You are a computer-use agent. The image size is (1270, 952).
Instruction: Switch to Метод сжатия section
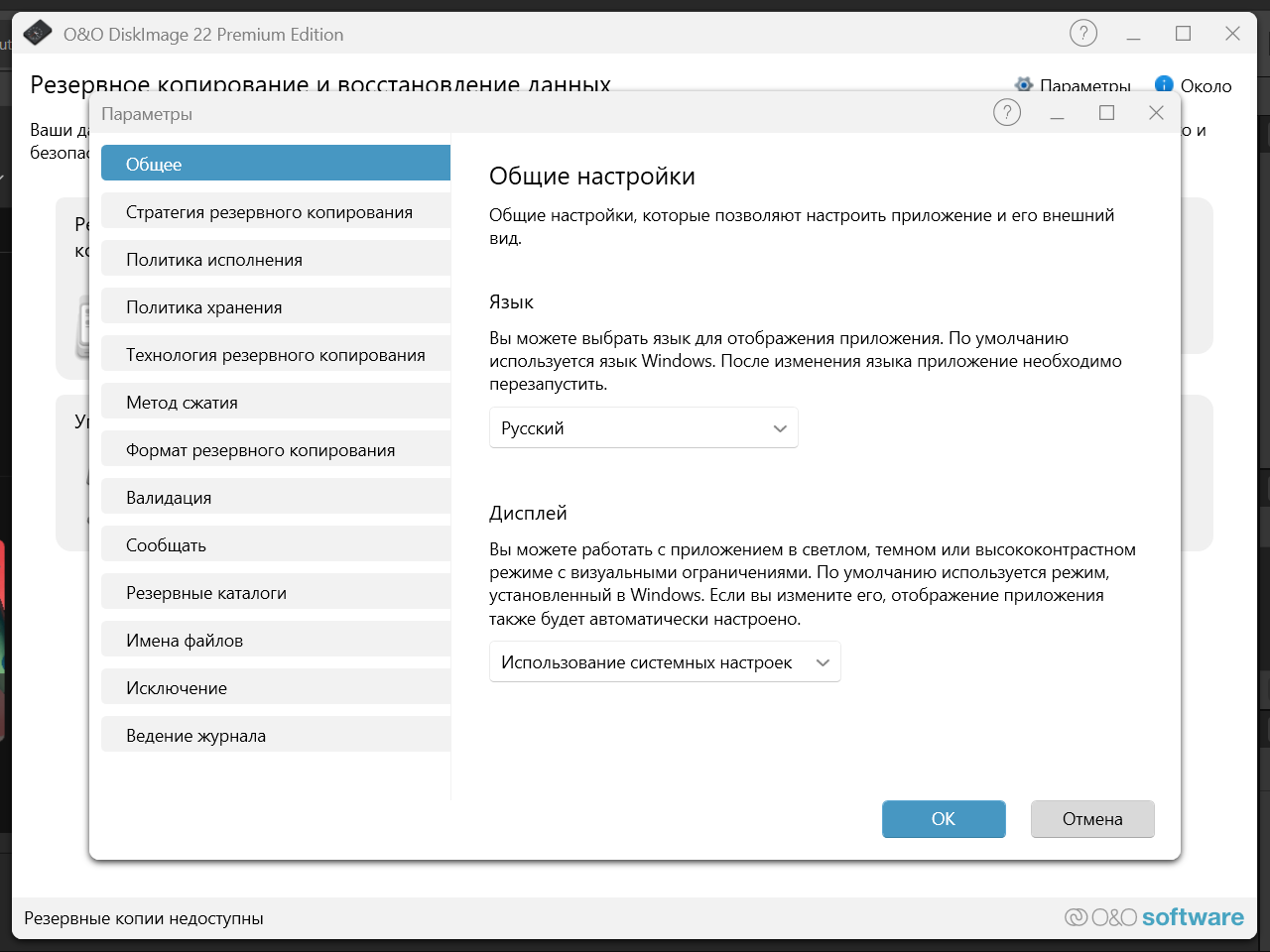pyautogui.click(x=276, y=403)
